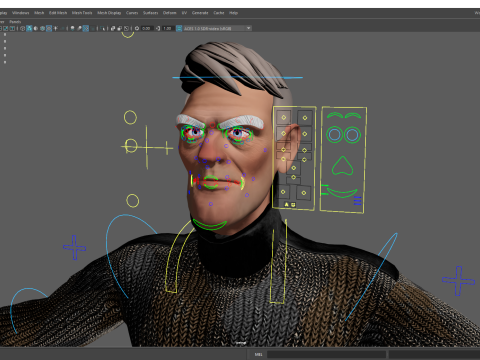480x360 pixels.
Task: Open the Curves menu
Action: (132, 13)
